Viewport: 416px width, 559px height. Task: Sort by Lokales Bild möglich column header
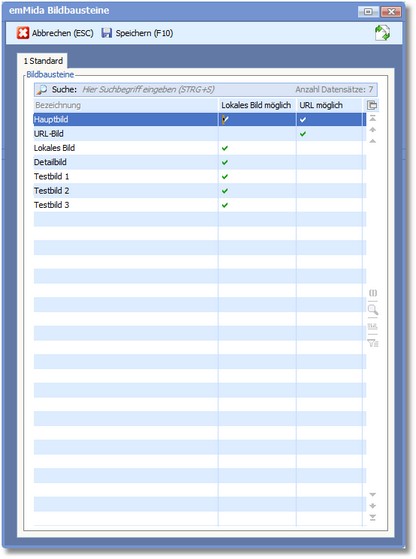point(257,105)
